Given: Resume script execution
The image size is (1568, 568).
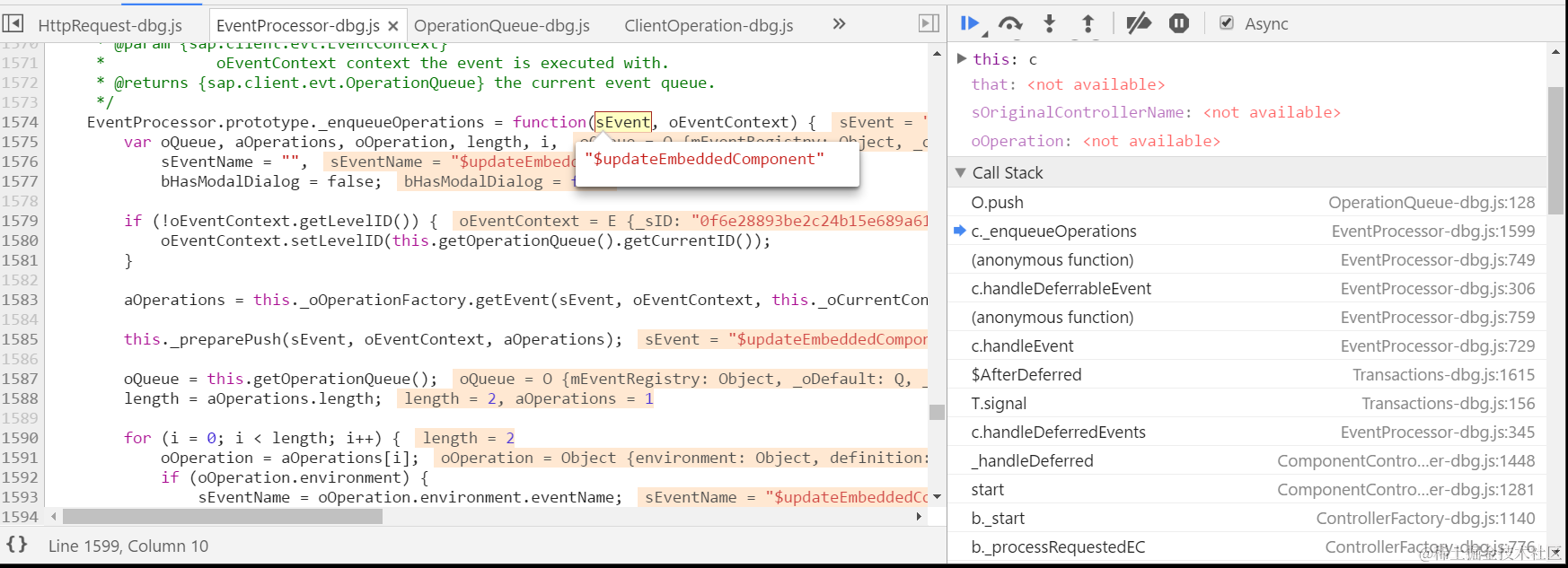Looking at the screenshot, I should 971,24.
